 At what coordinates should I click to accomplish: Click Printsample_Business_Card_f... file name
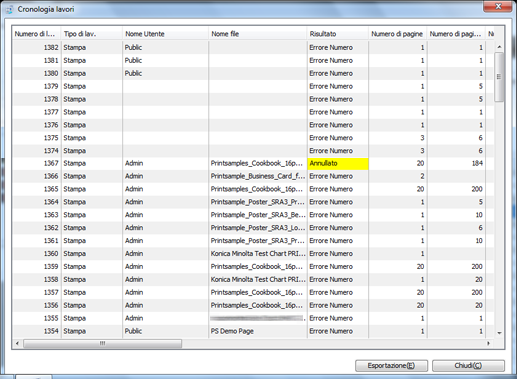[x=258, y=176]
